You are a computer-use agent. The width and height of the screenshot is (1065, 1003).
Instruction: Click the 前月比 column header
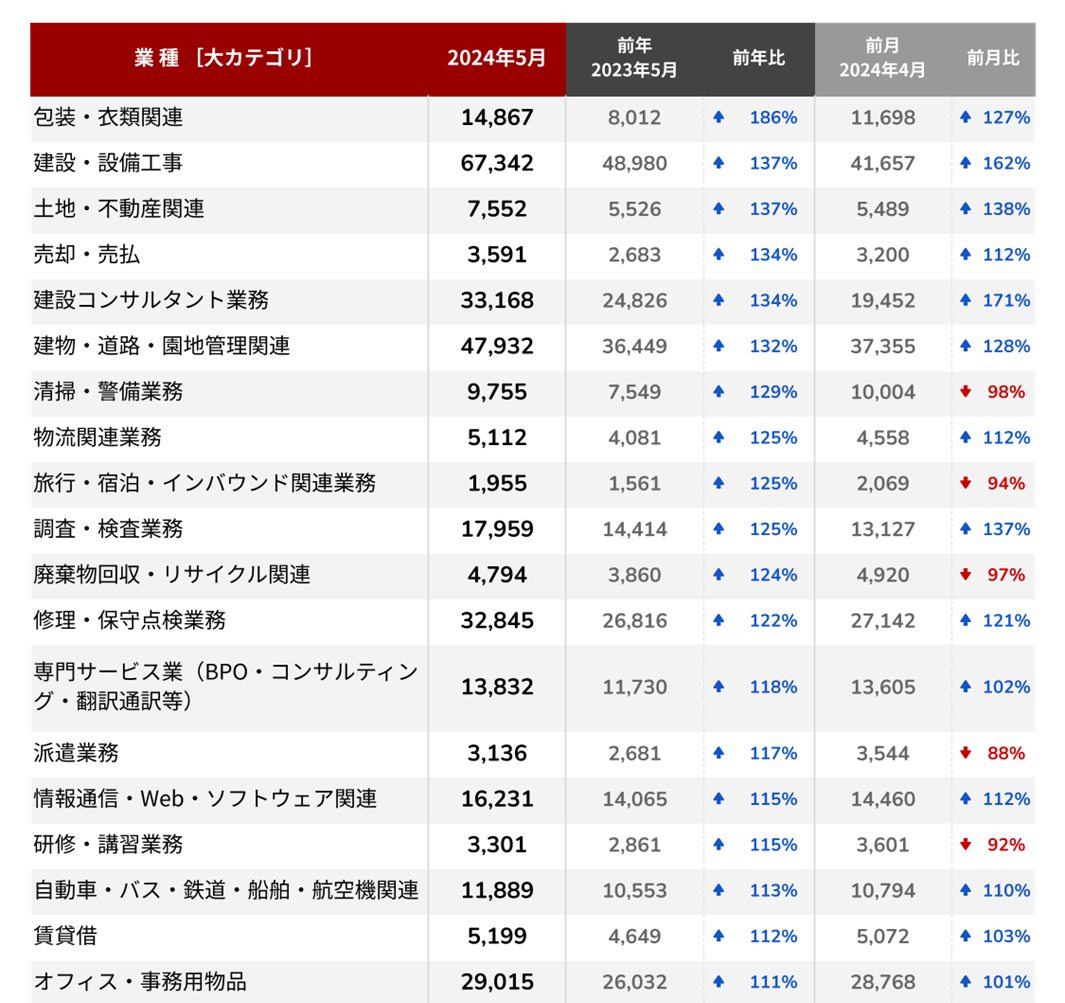[x=993, y=58]
